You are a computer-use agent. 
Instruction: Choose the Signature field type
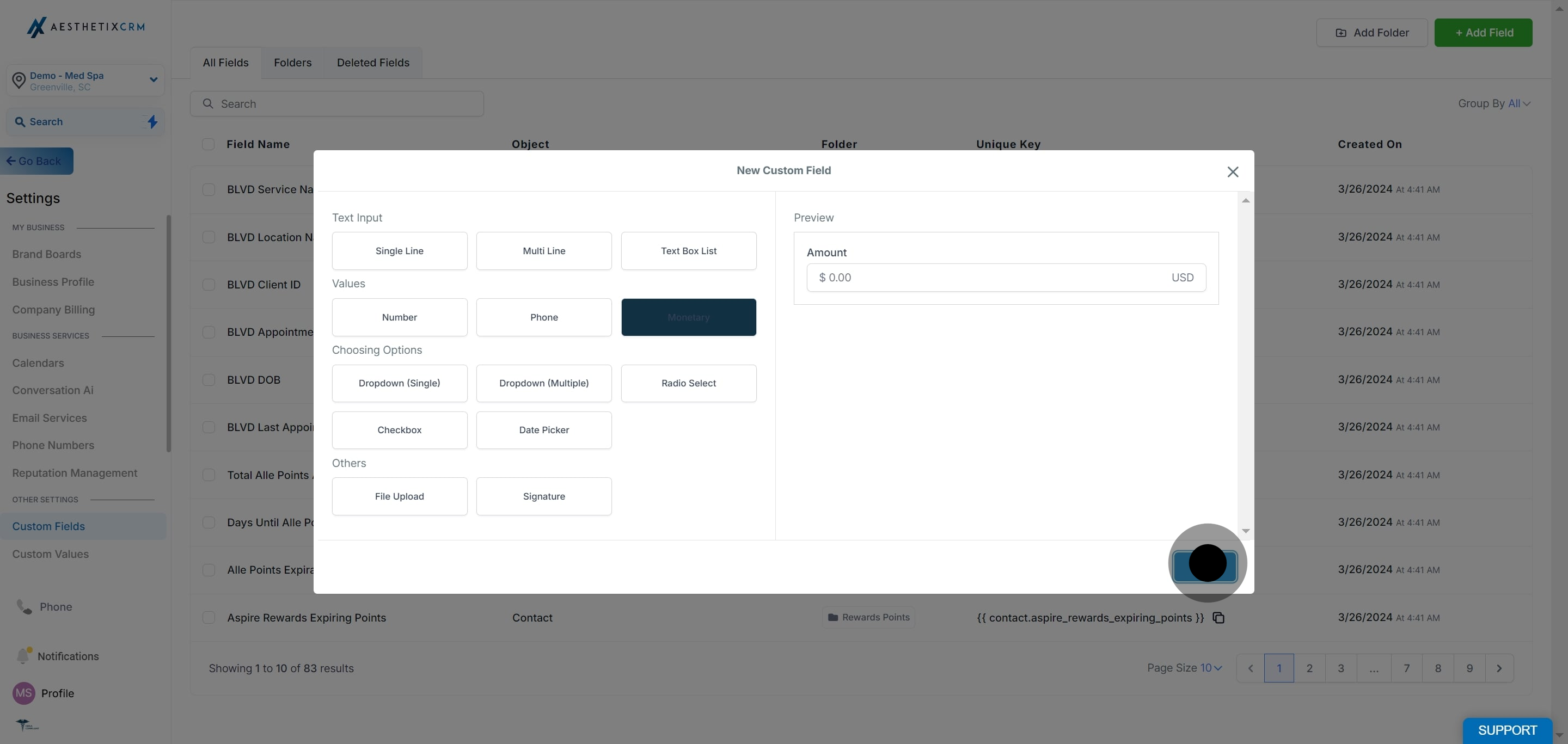click(543, 496)
